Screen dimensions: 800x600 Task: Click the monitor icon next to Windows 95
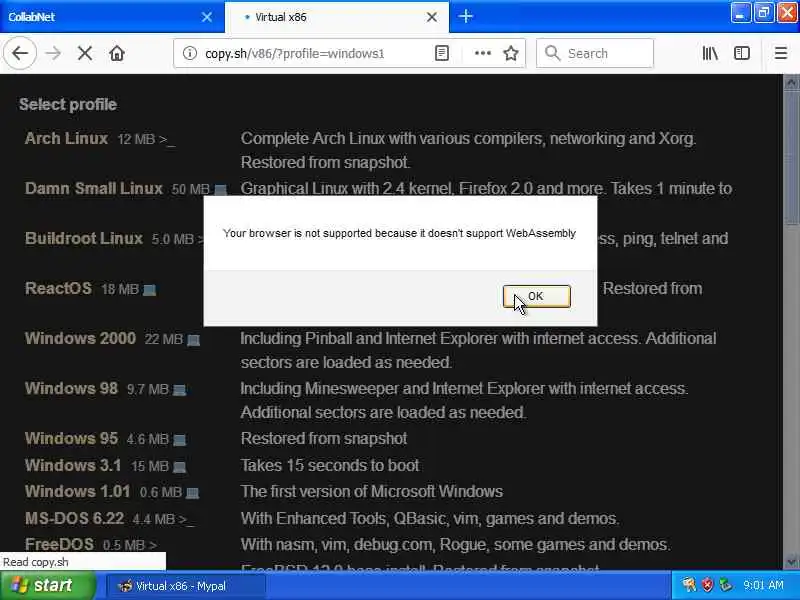tap(179, 440)
